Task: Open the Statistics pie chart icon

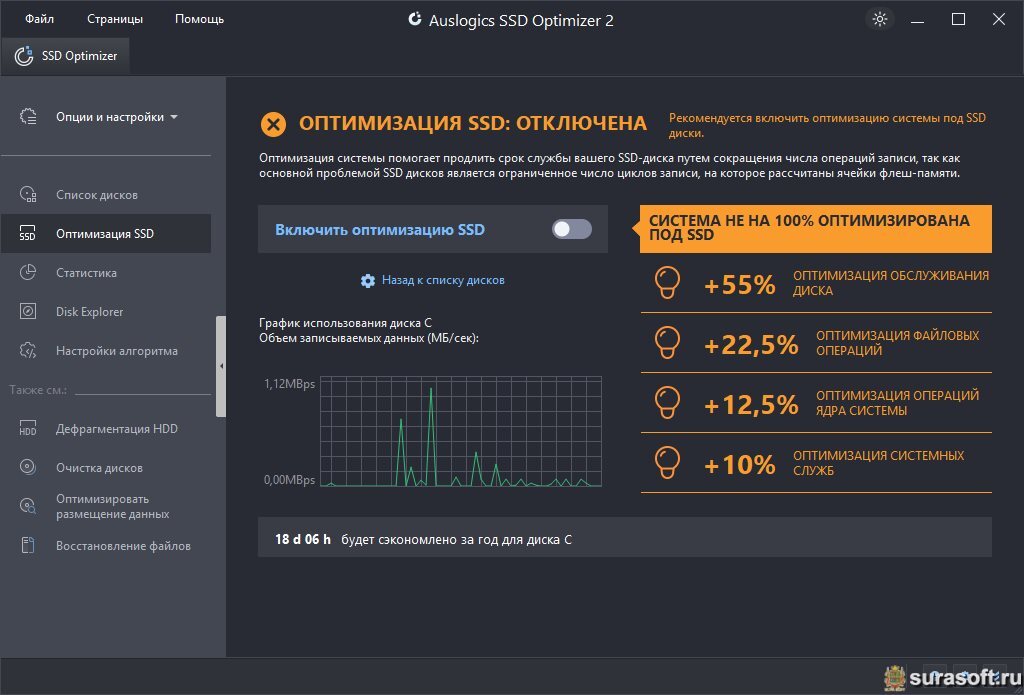Action: pos(28,272)
